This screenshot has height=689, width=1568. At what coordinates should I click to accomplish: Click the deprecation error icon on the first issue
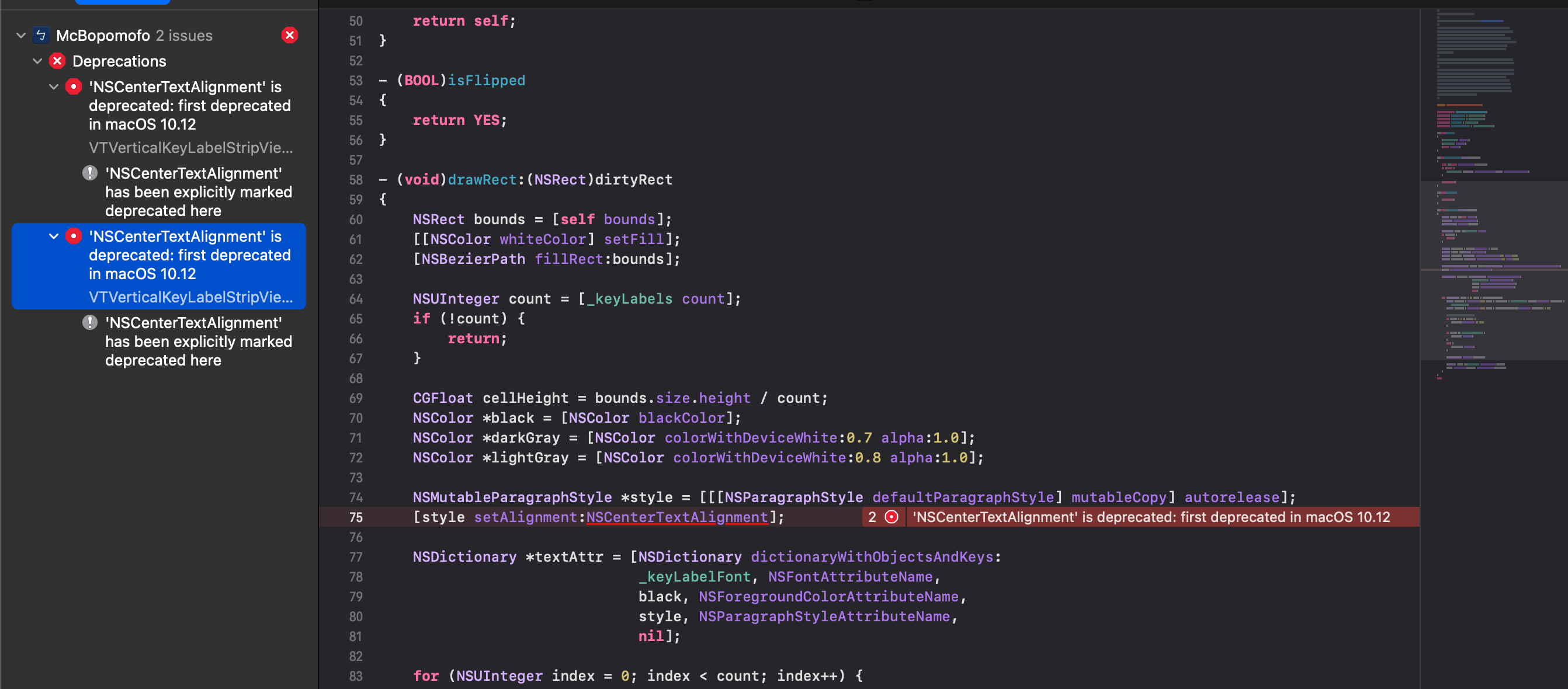73,87
